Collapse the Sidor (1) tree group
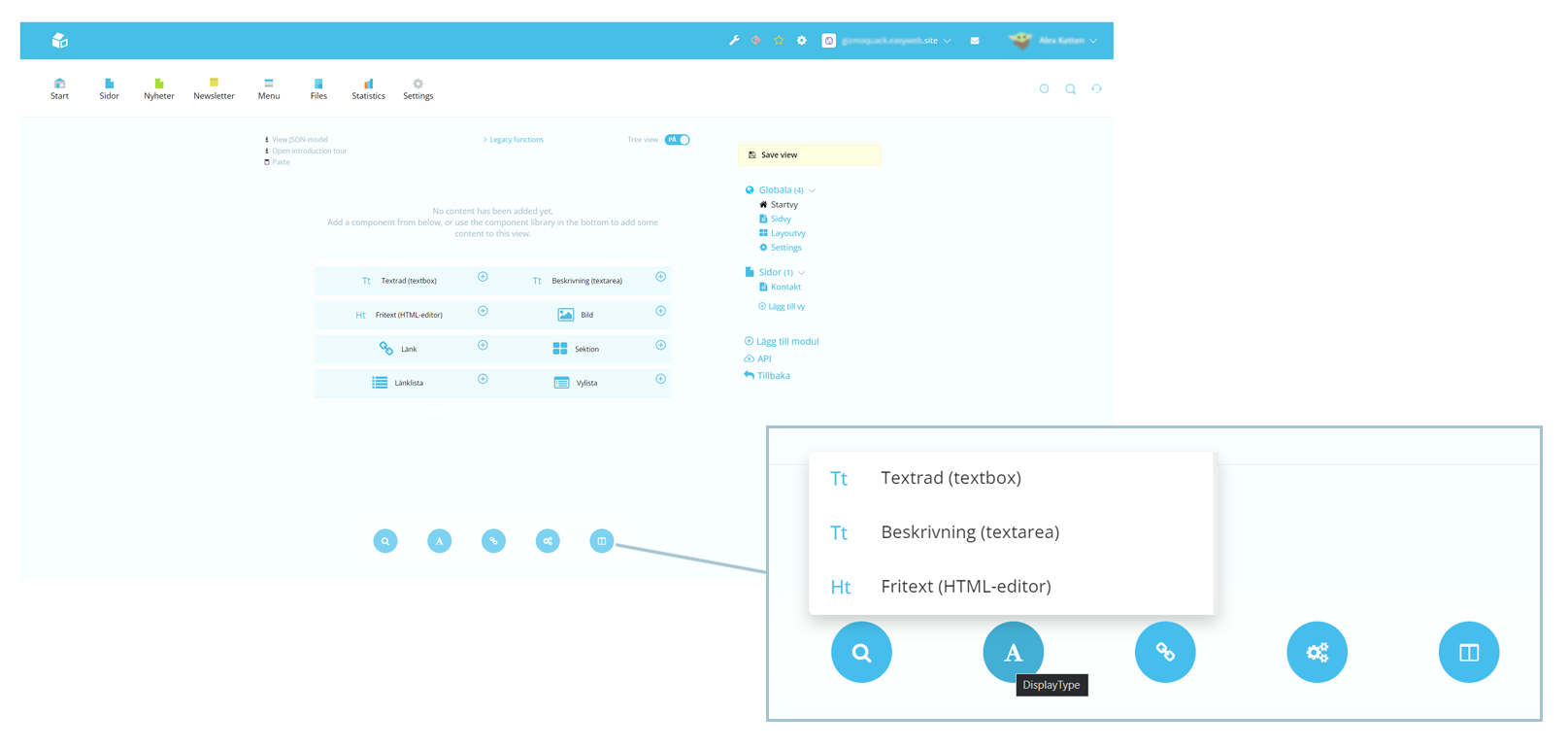1568x748 pixels. coord(801,273)
